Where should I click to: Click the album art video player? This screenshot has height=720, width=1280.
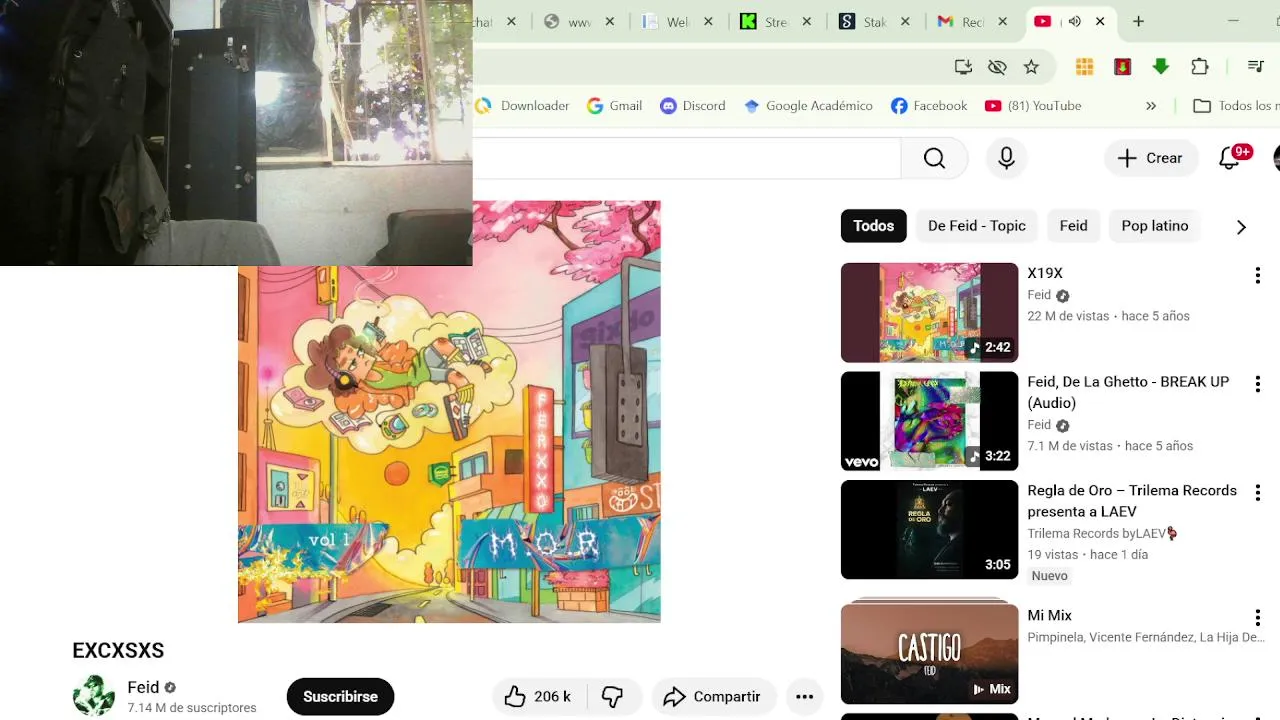pos(449,412)
